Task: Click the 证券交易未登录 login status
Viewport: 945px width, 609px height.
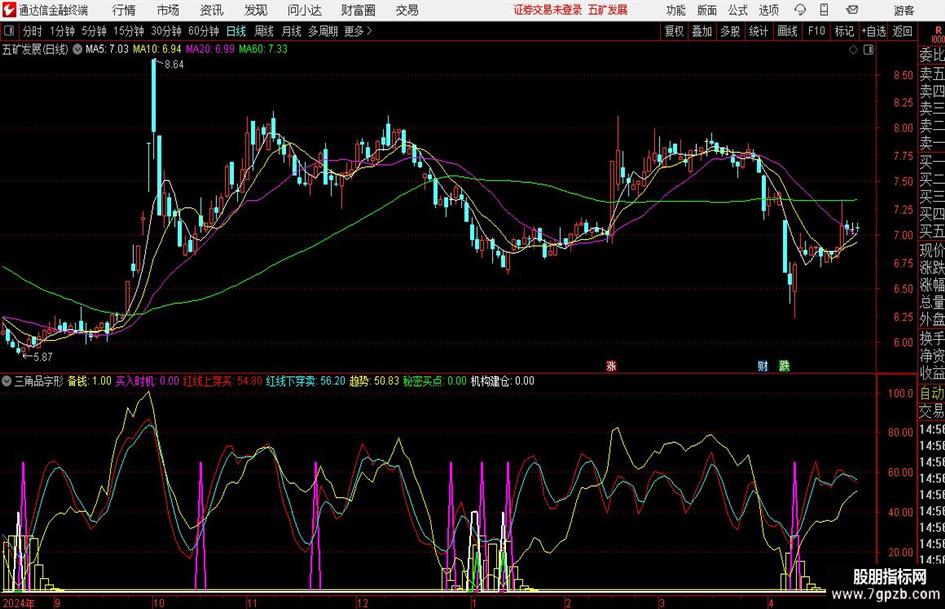Action: pyautogui.click(x=548, y=10)
